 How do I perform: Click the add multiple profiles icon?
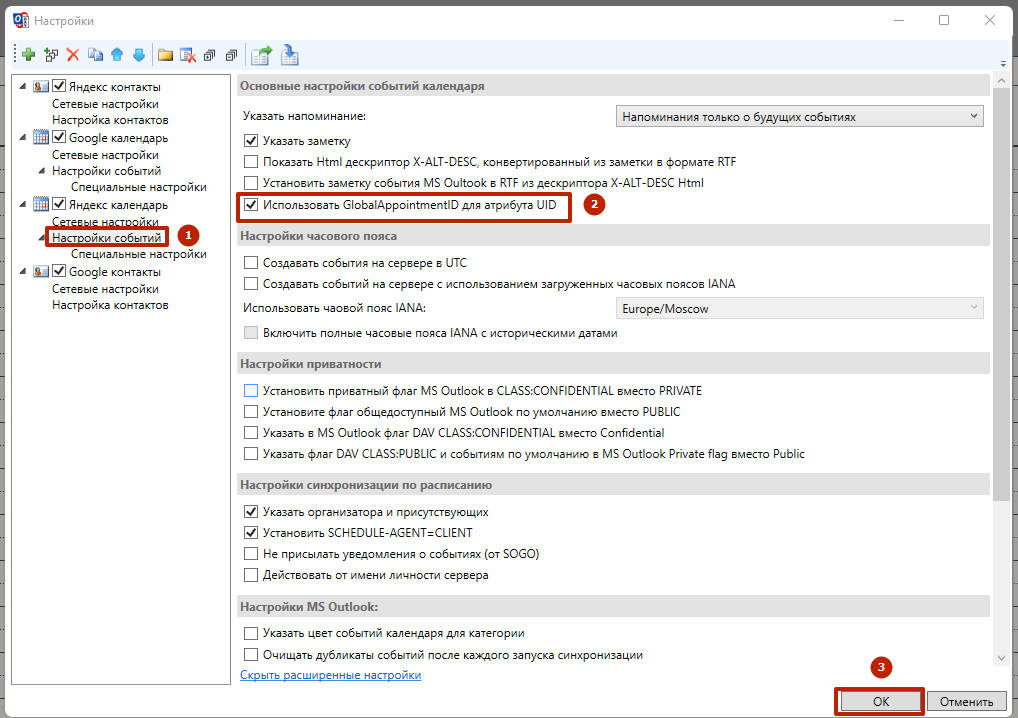pyautogui.click(x=51, y=55)
